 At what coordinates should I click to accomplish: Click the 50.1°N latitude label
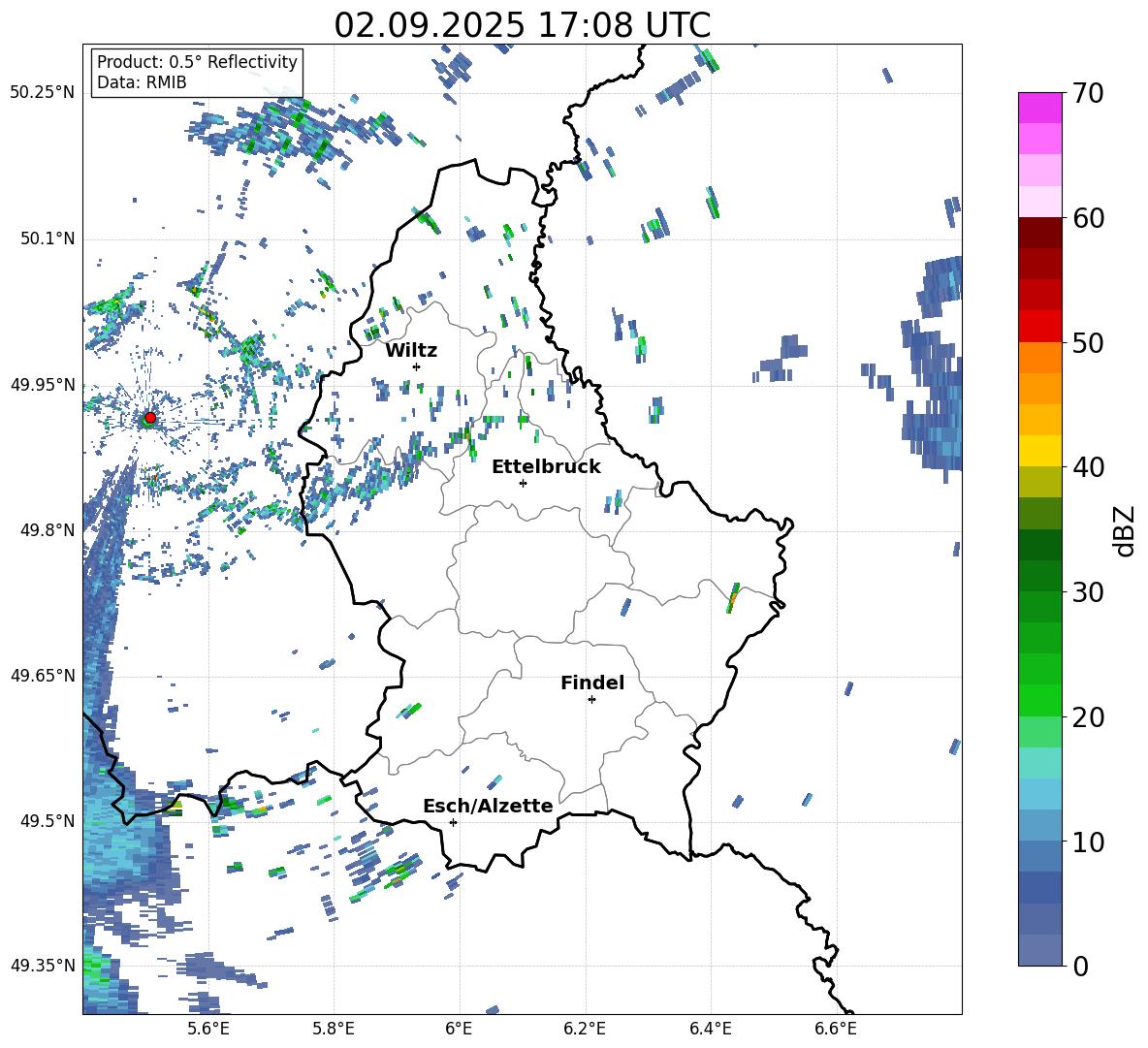[x=47, y=238]
